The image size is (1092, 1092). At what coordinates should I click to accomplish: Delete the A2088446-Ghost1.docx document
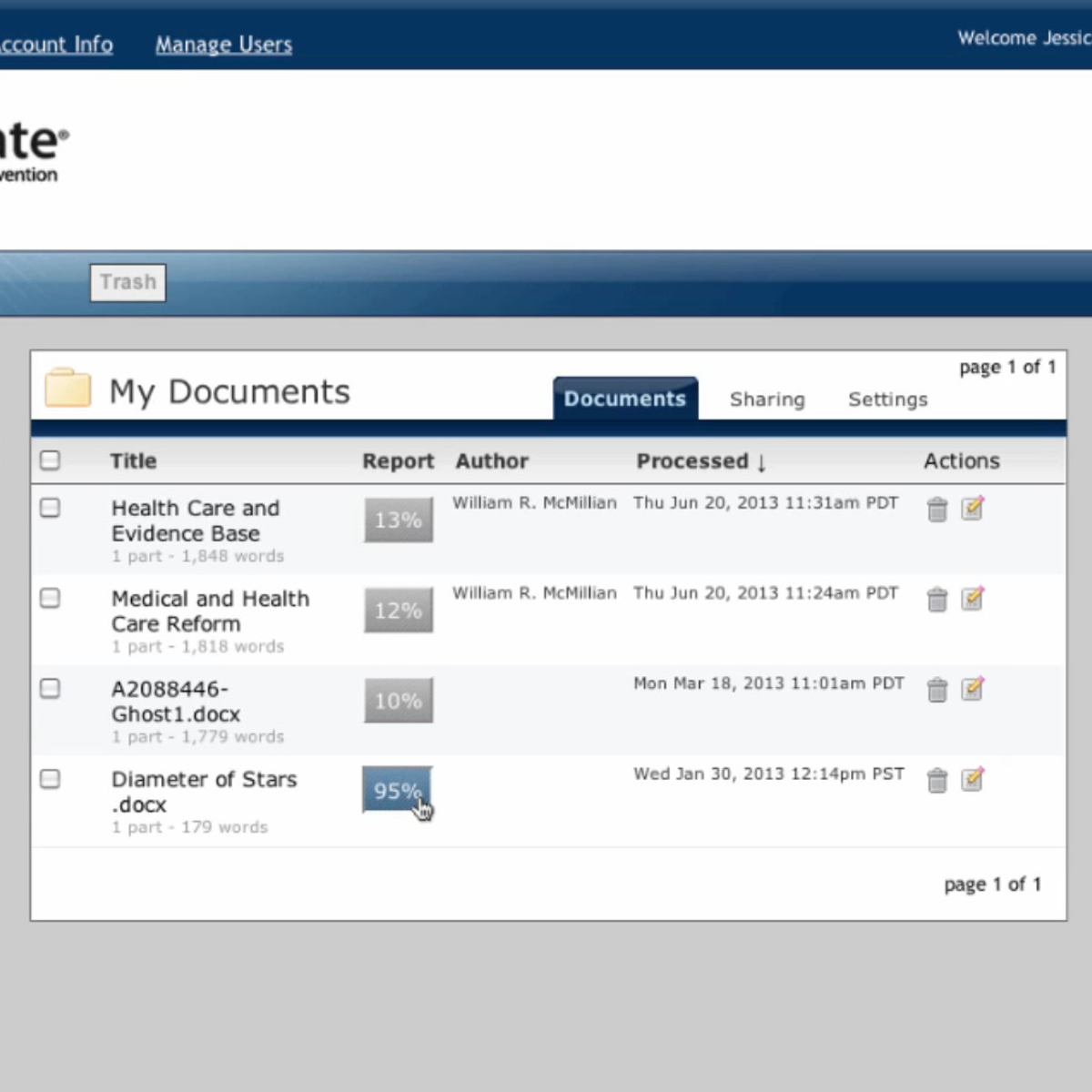click(936, 690)
